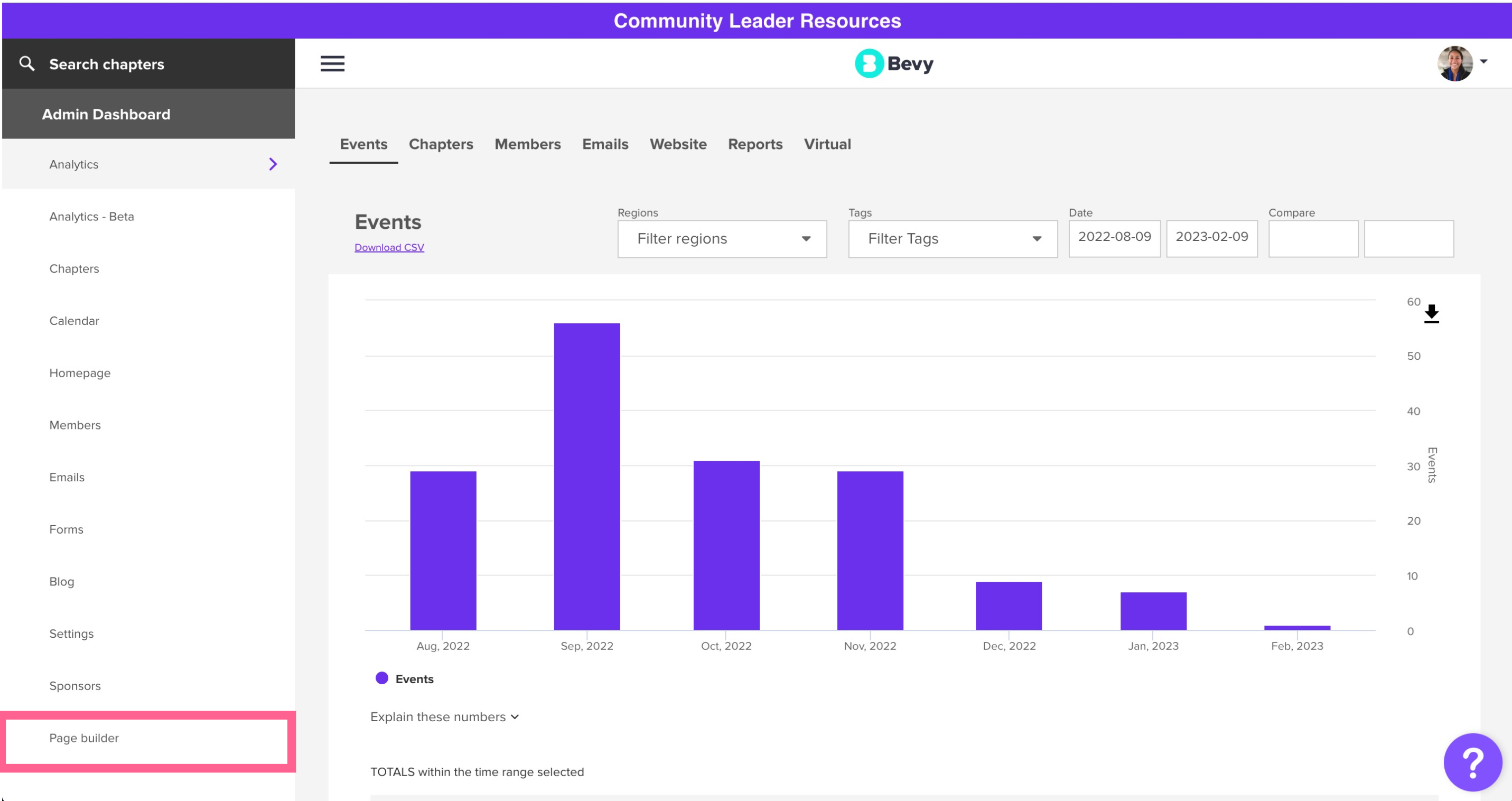Image resolution: width=1512 pixels, height=801 pixels.
Task: Open the Filter Tags dropdown
Action: click(x=952, y=239)
